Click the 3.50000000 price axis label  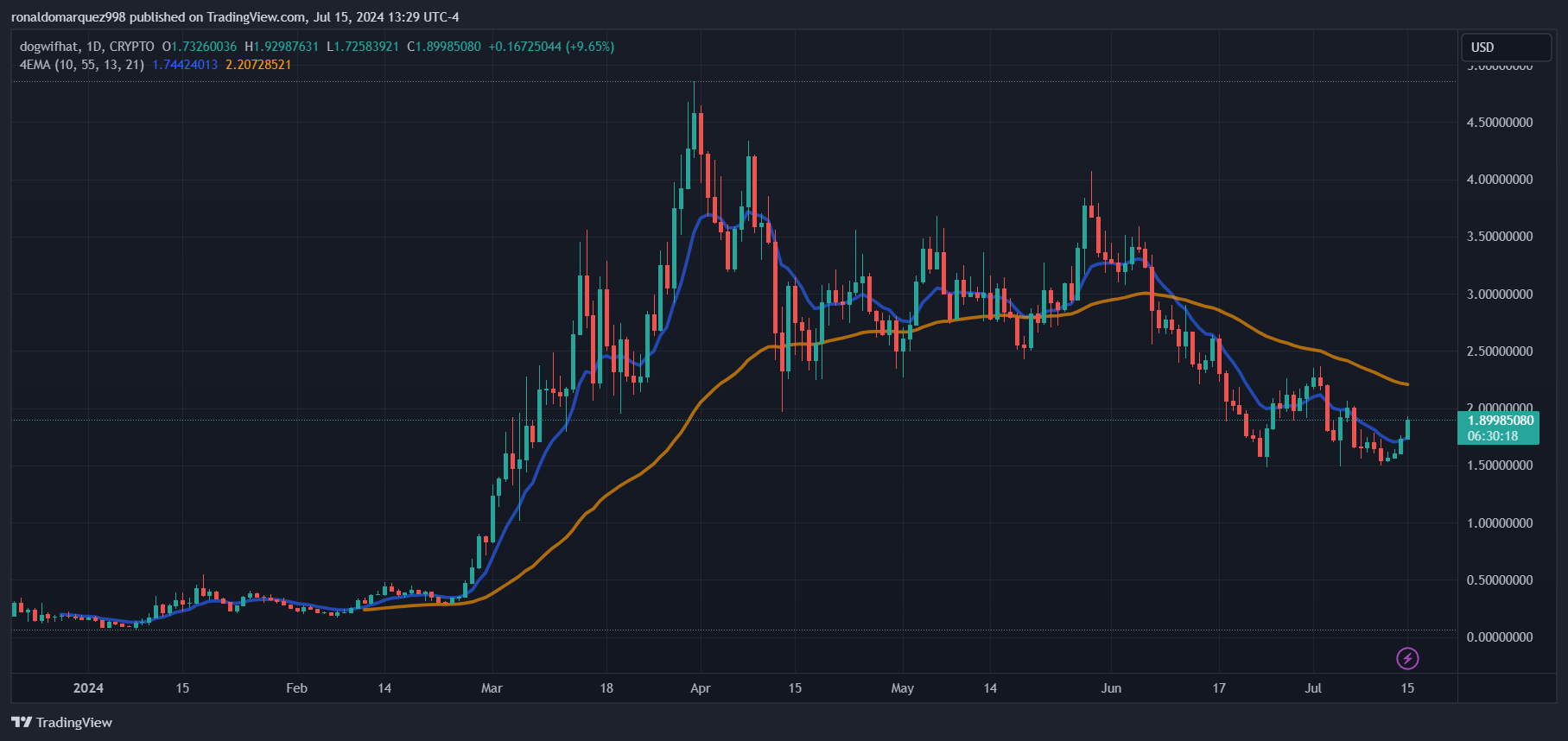coord(1500,237)
